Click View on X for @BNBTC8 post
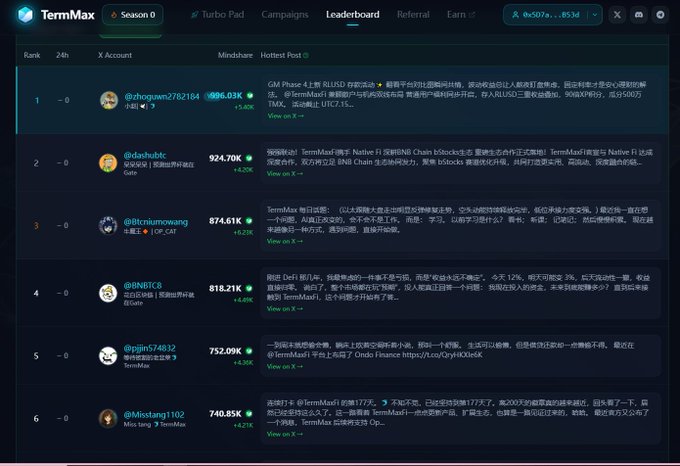The image size is (680, 466). pyautogui.click(x=285, y=309)
